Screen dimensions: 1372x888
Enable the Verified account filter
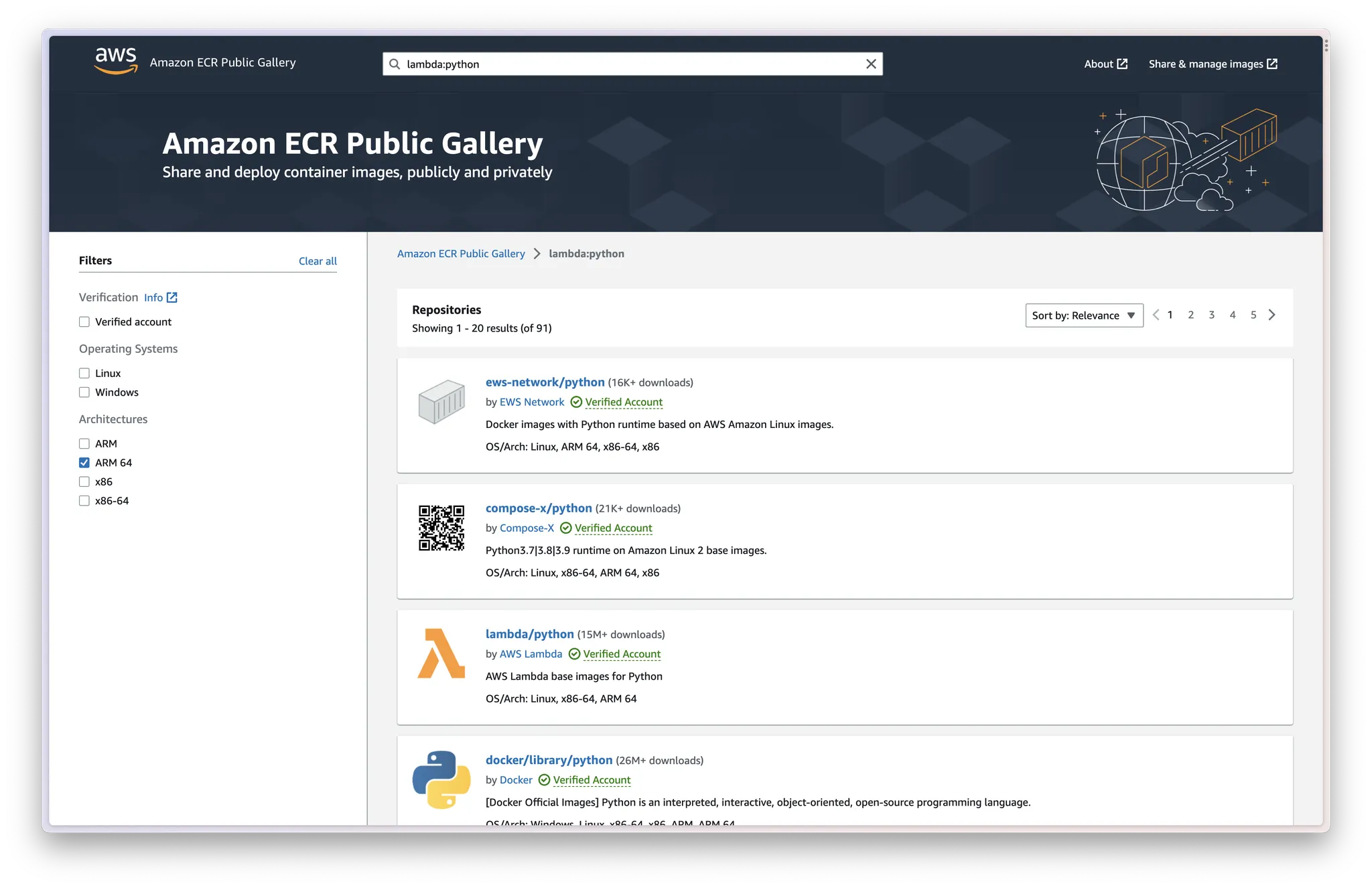[84, 322]
